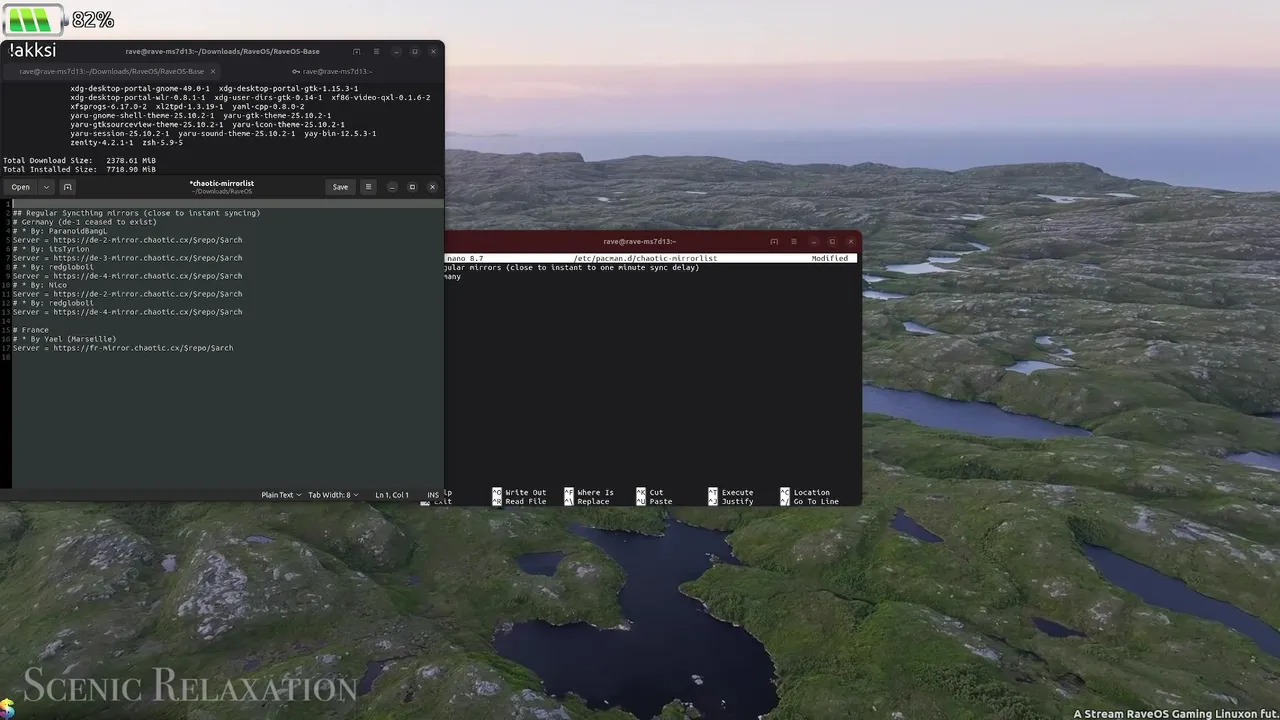Click line 2 Regular Syncthing mirrors comment
Viewport: 1280px width, 720px height.
(x=136, y=213)
